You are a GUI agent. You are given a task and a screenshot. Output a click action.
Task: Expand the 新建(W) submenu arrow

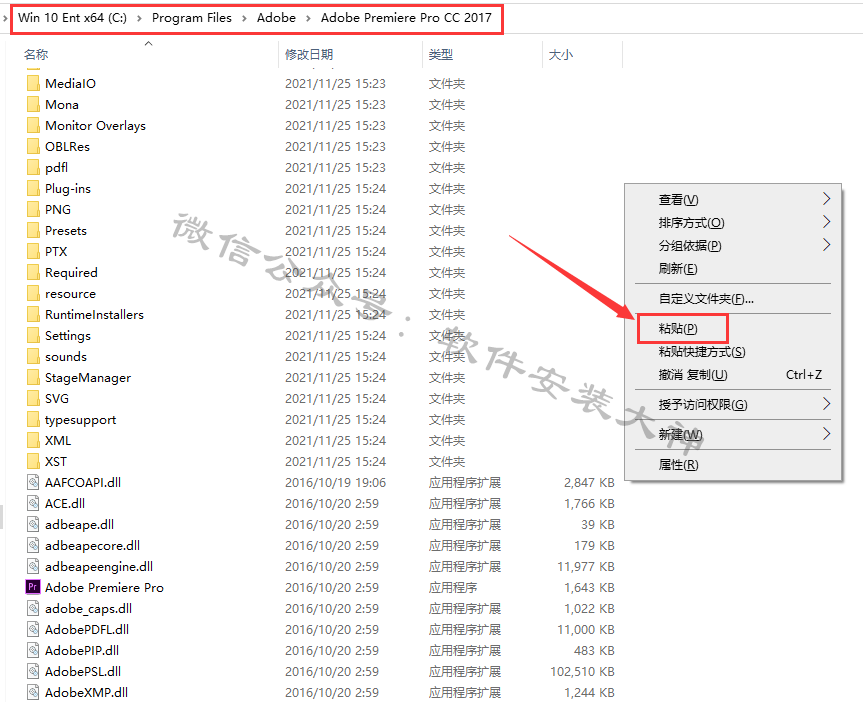(826, 434)
